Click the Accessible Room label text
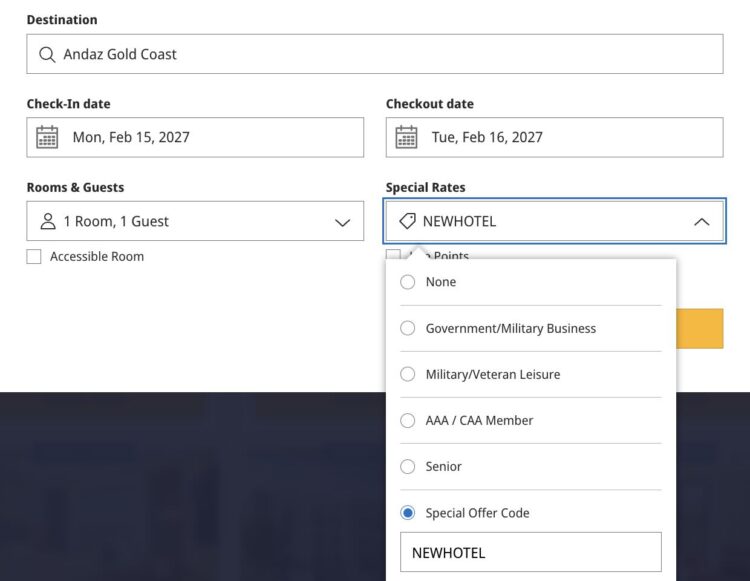Image resolution: width=750 pixels, height=581 pixels. pos(97,257)
